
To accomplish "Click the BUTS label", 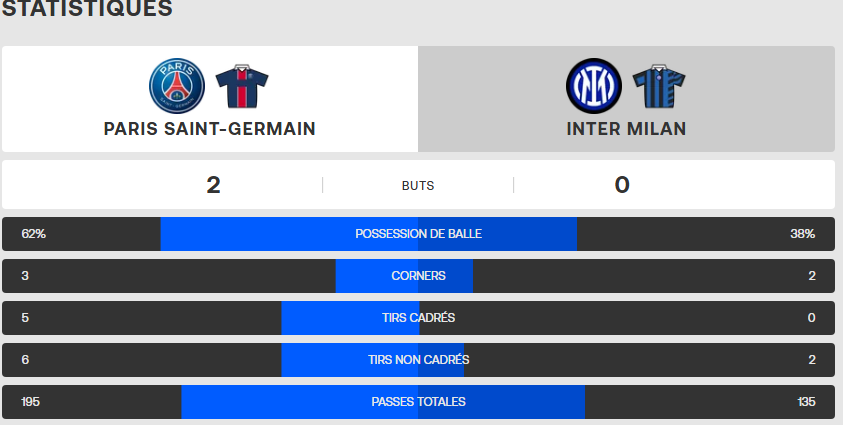I will (x=418, y=186).
